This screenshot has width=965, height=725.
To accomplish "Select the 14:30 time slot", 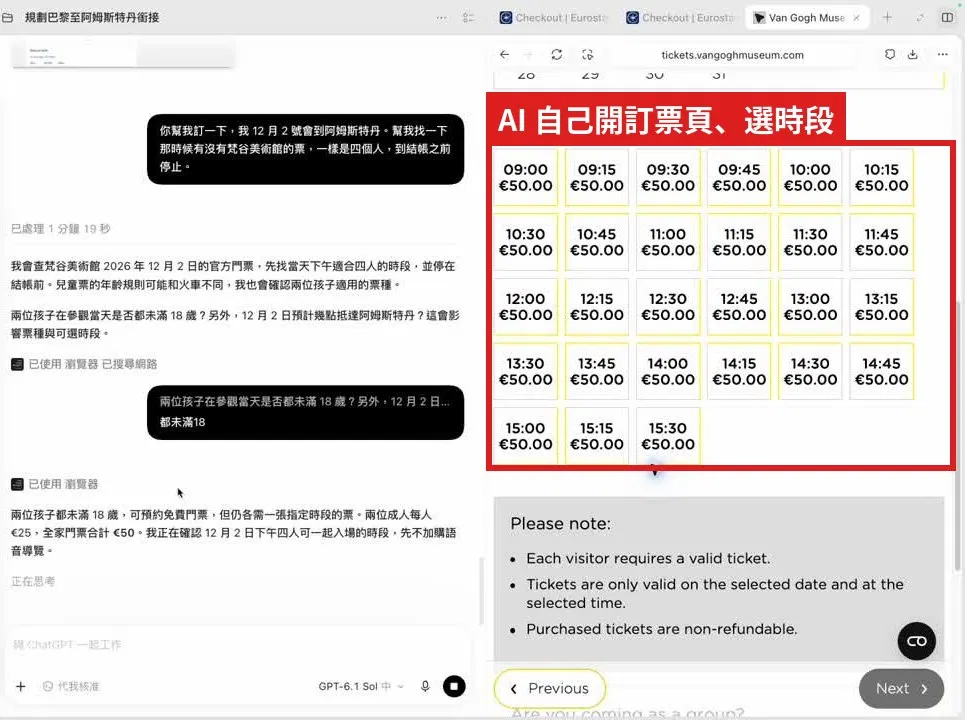I will (810, 371).
